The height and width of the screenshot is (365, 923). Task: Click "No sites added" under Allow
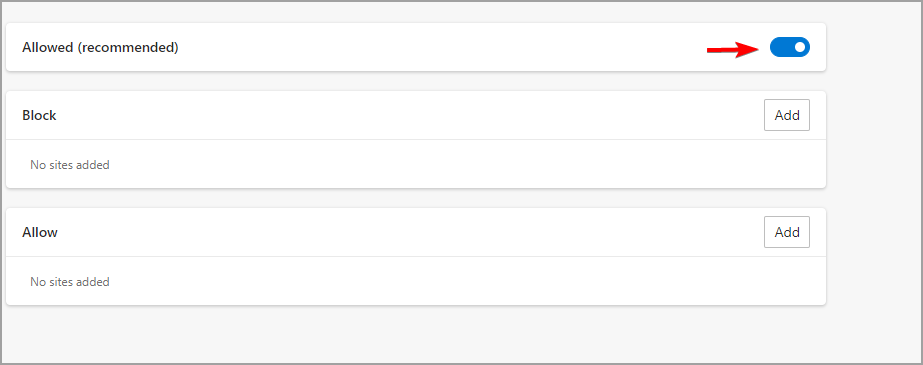click(x=69, y=282)
